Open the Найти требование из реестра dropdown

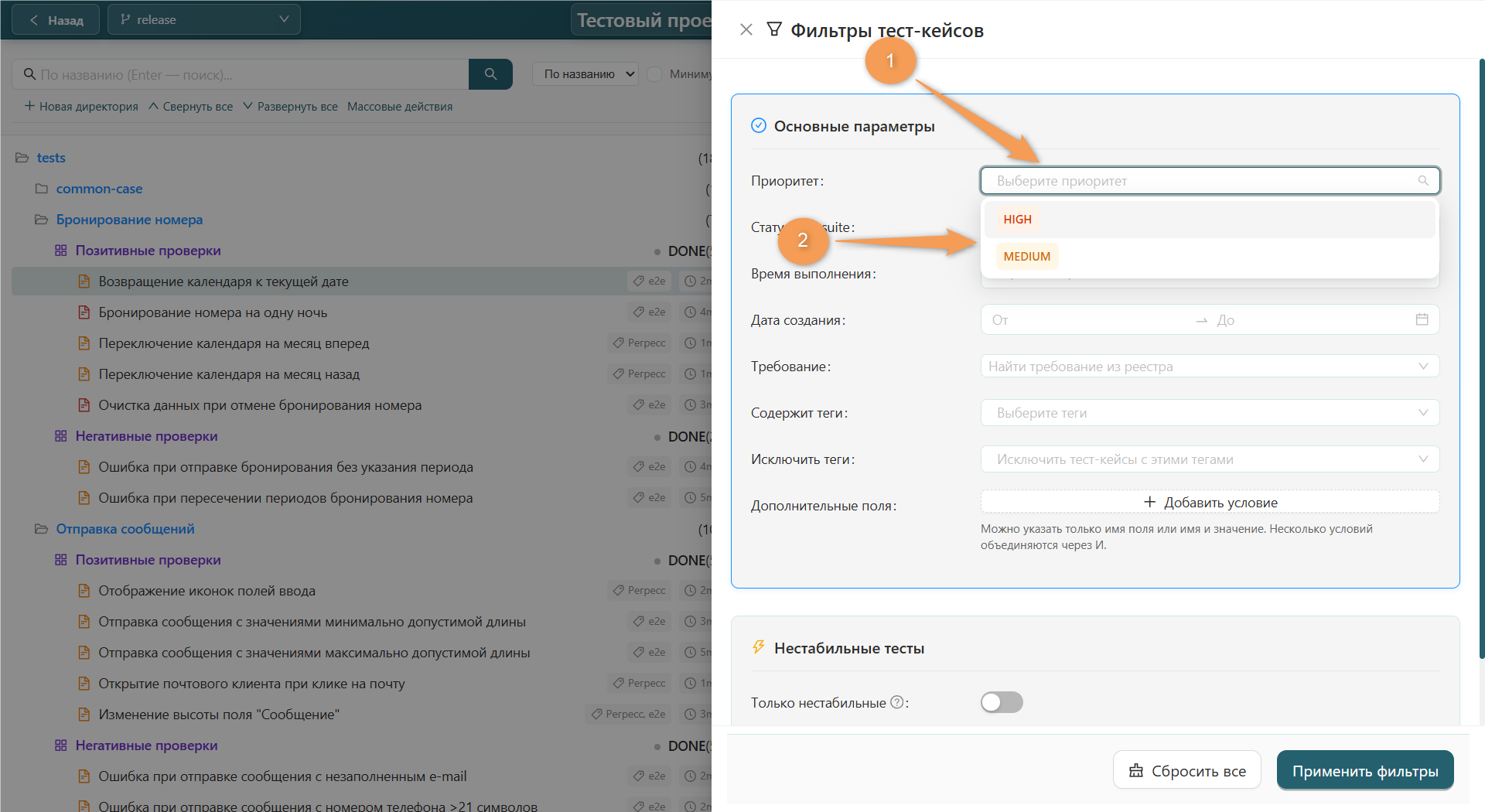click(x=1210, y=366)
